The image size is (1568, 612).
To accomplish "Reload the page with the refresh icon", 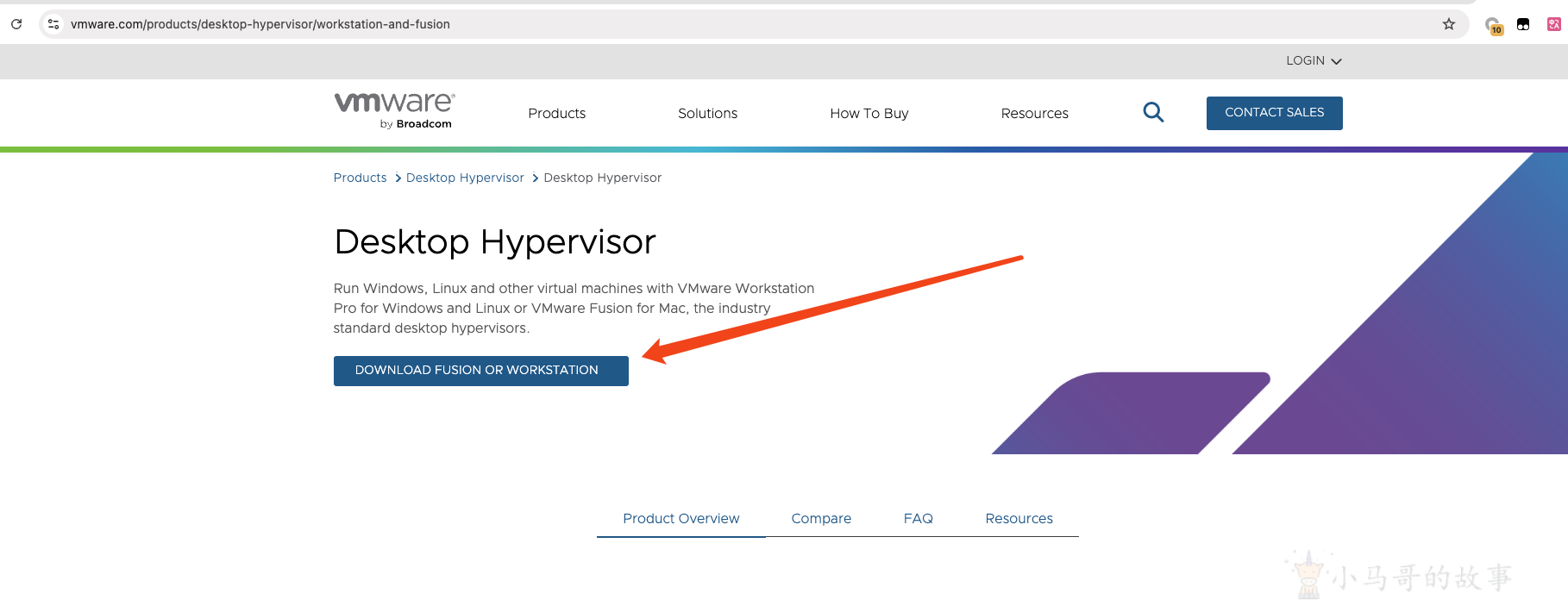I will [x=16, y=24].
